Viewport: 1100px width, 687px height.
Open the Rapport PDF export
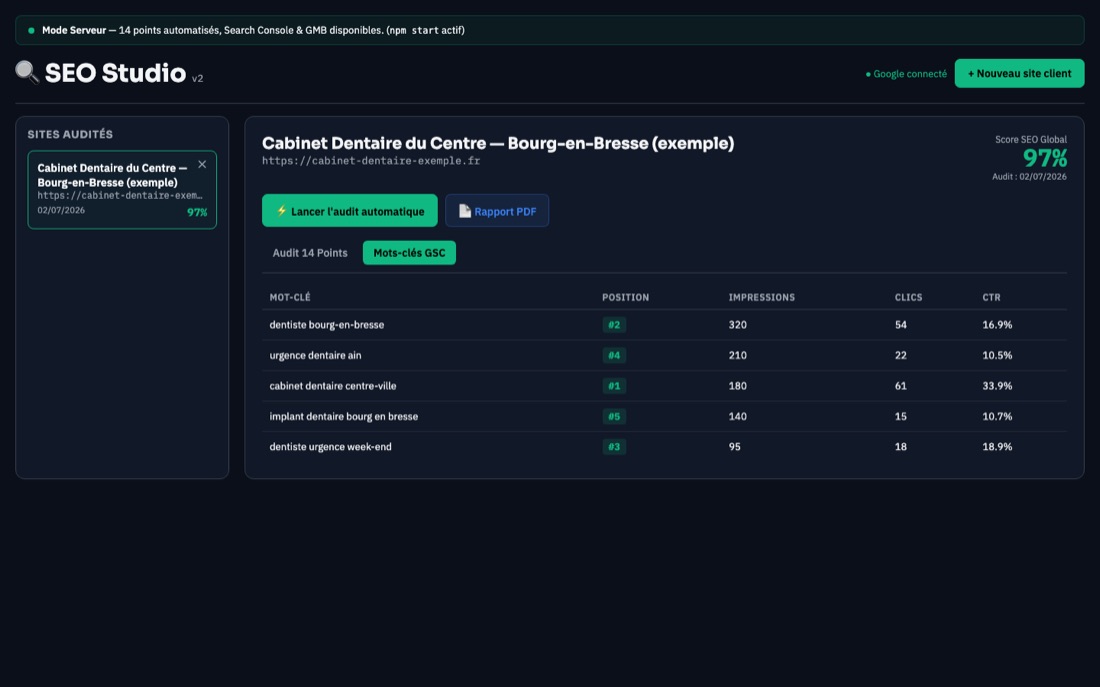tap(497, 211)
